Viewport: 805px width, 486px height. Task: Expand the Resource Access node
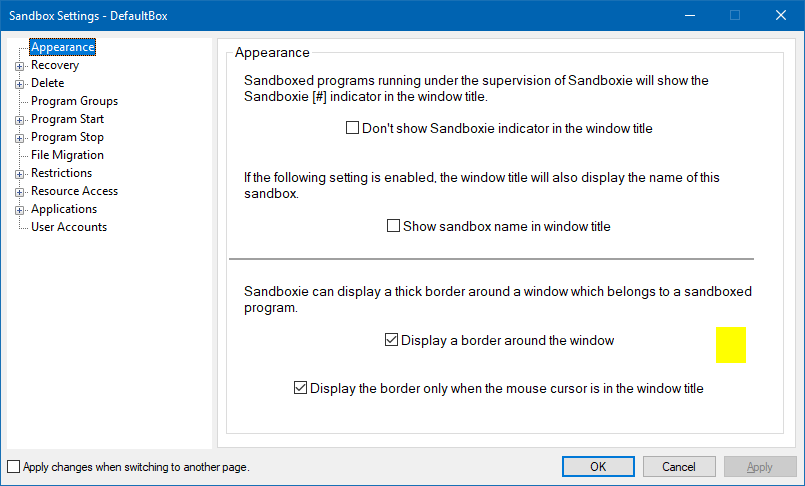click(x=19, y=192)
